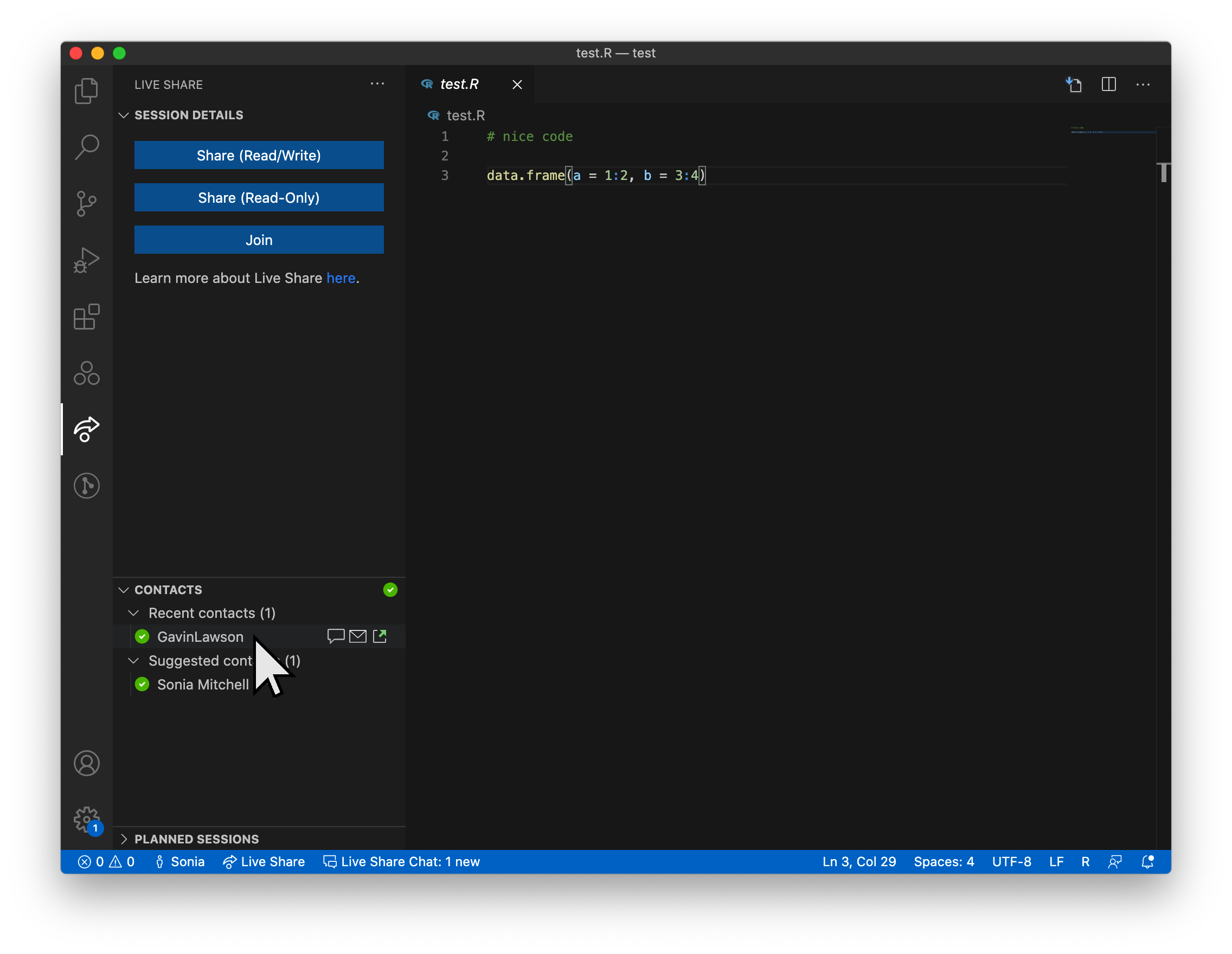Open Live Share Chat with 1 new message
1232x954 pixels.
pos(401,861)
